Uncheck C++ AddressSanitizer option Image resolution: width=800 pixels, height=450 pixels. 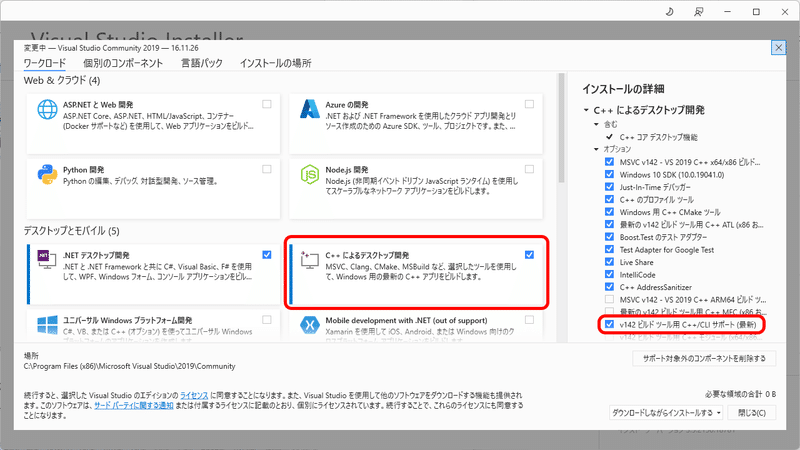[x=609, y=287]
